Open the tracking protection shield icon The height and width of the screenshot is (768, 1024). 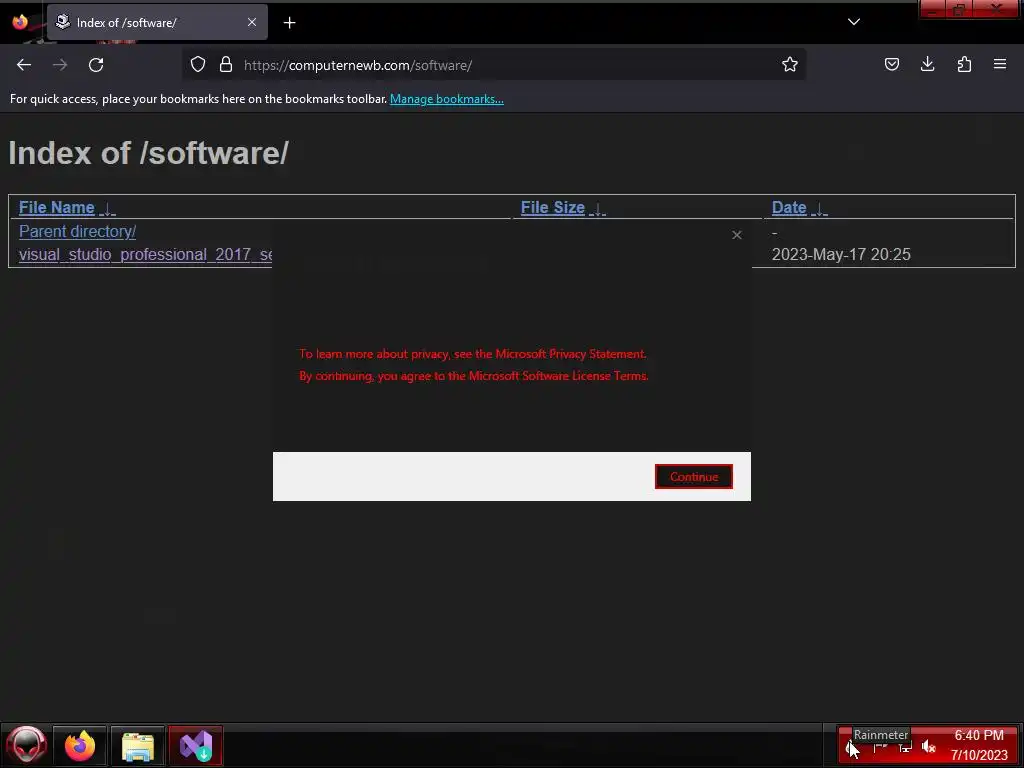pos(198,64)
